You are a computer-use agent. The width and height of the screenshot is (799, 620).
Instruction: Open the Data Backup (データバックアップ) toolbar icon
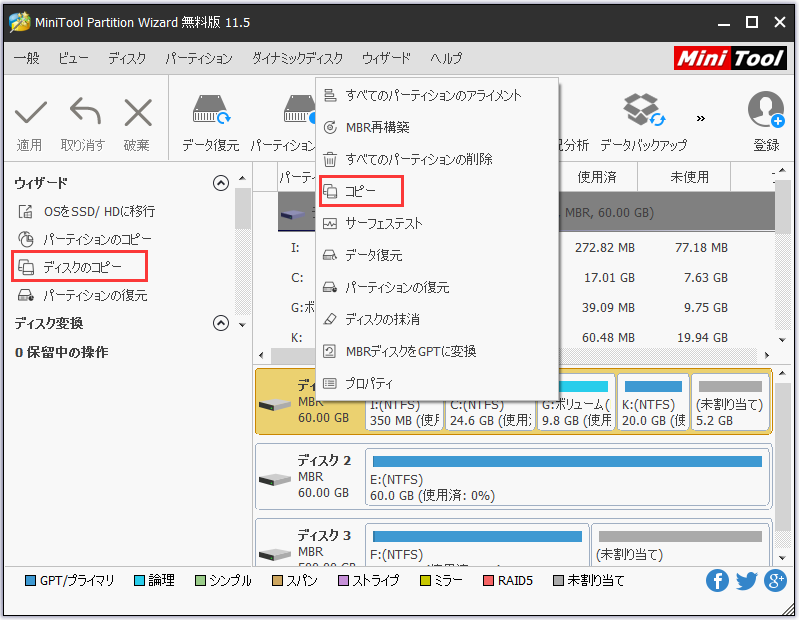[644, 110]
